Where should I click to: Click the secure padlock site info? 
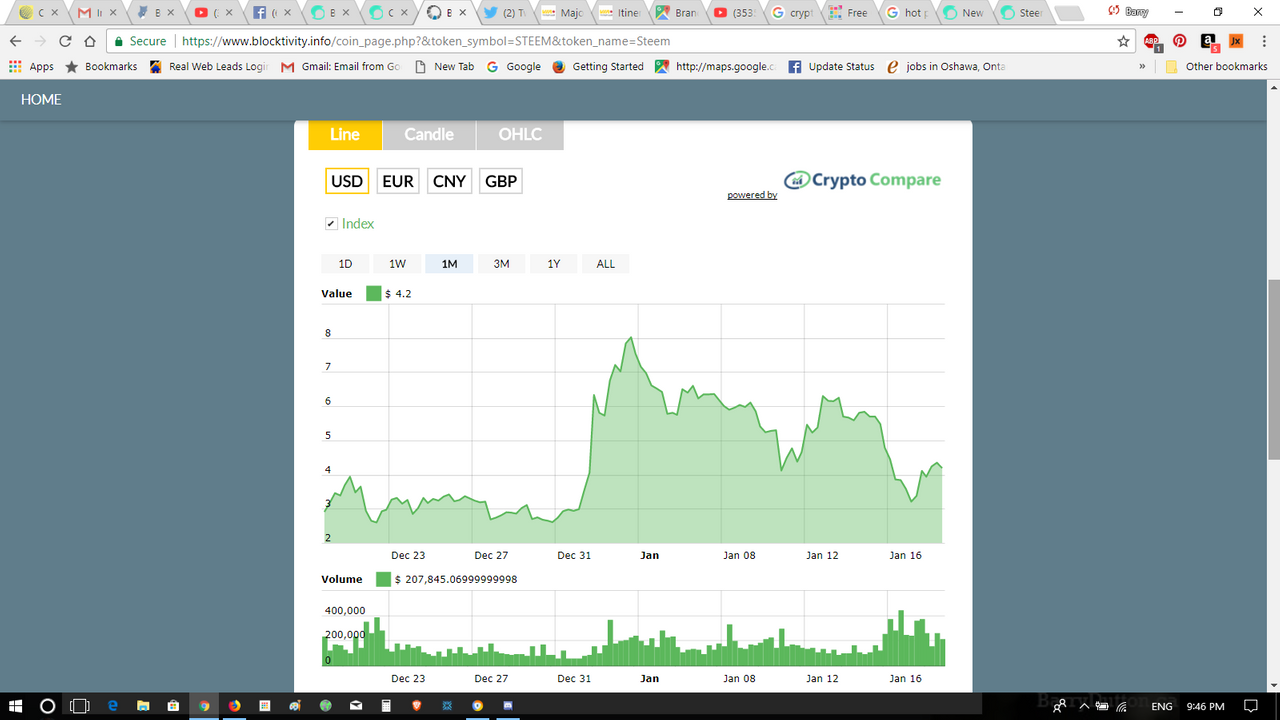tap(138, 41)
